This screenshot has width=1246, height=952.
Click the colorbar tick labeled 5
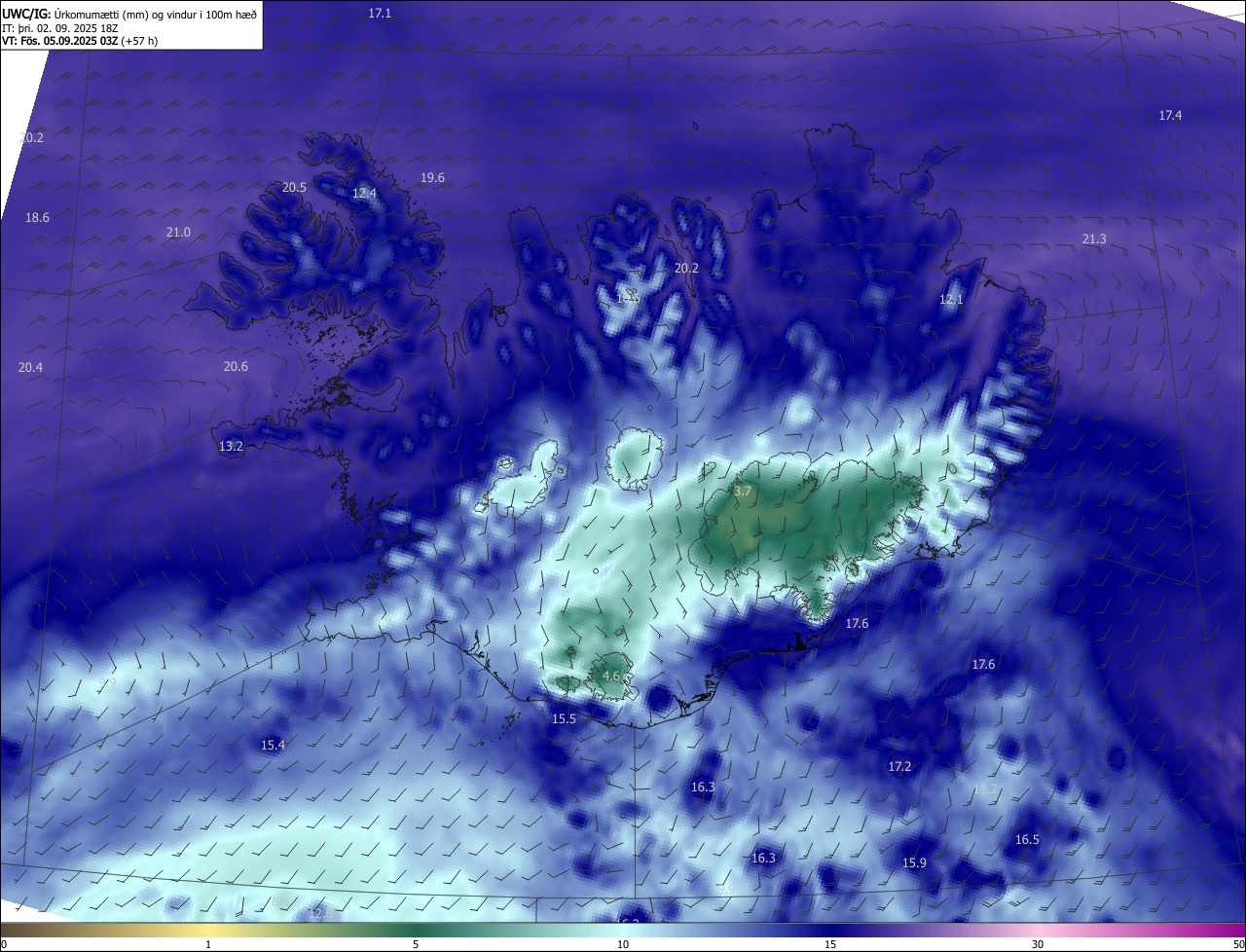pyautogui.click(x=416, y=944)
